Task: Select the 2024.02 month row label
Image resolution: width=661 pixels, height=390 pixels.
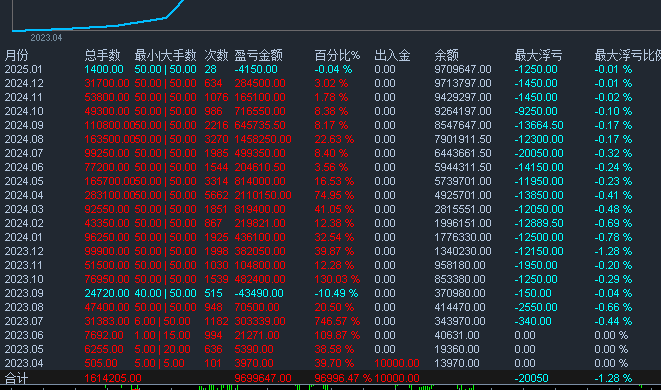Action: tap(24, 223)
